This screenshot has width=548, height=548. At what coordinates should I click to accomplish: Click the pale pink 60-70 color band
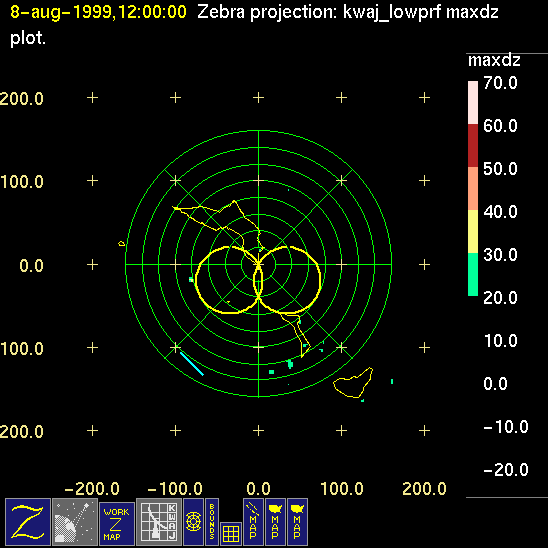[473, 102]
